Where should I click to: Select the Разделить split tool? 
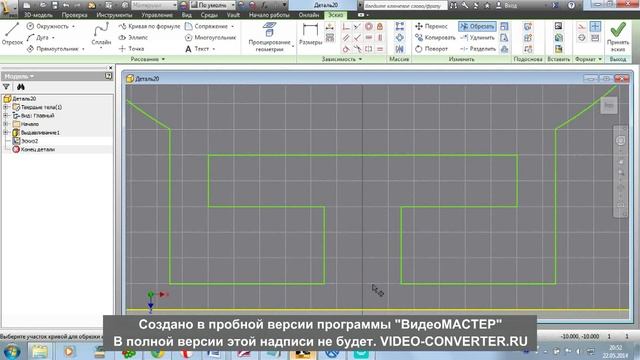(478, 49)
